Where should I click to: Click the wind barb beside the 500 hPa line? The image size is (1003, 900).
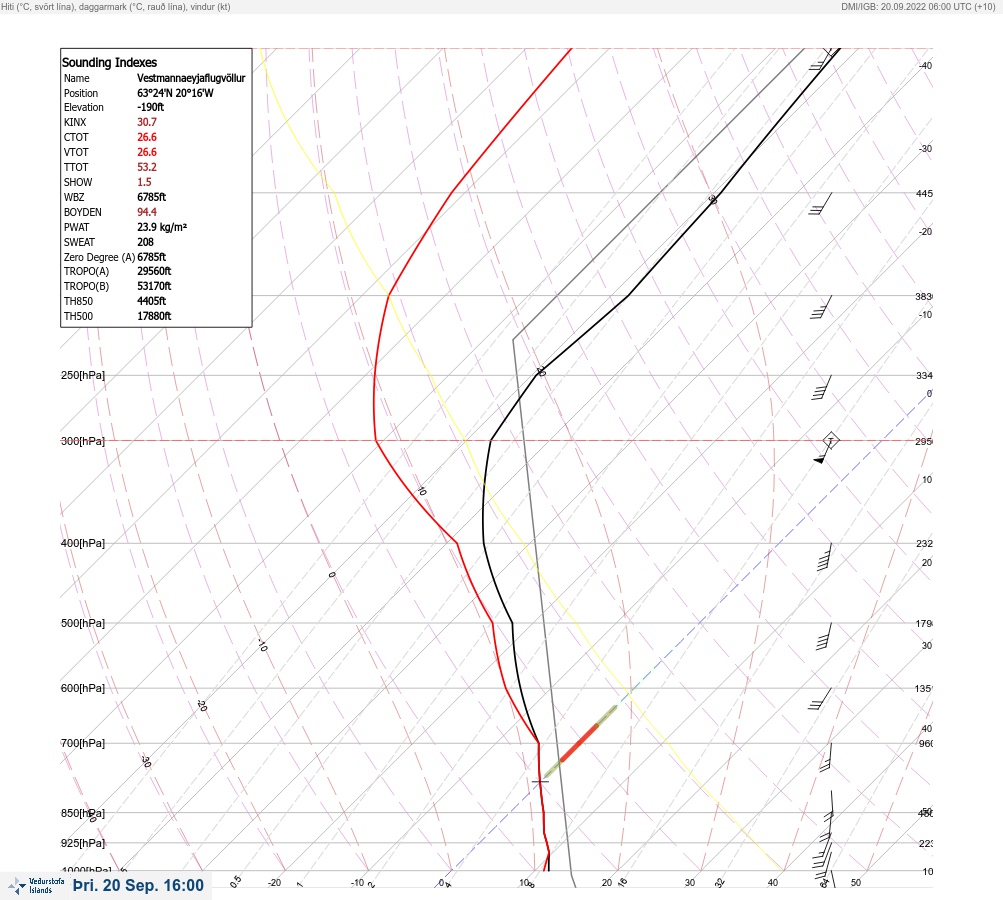point(824,636)
